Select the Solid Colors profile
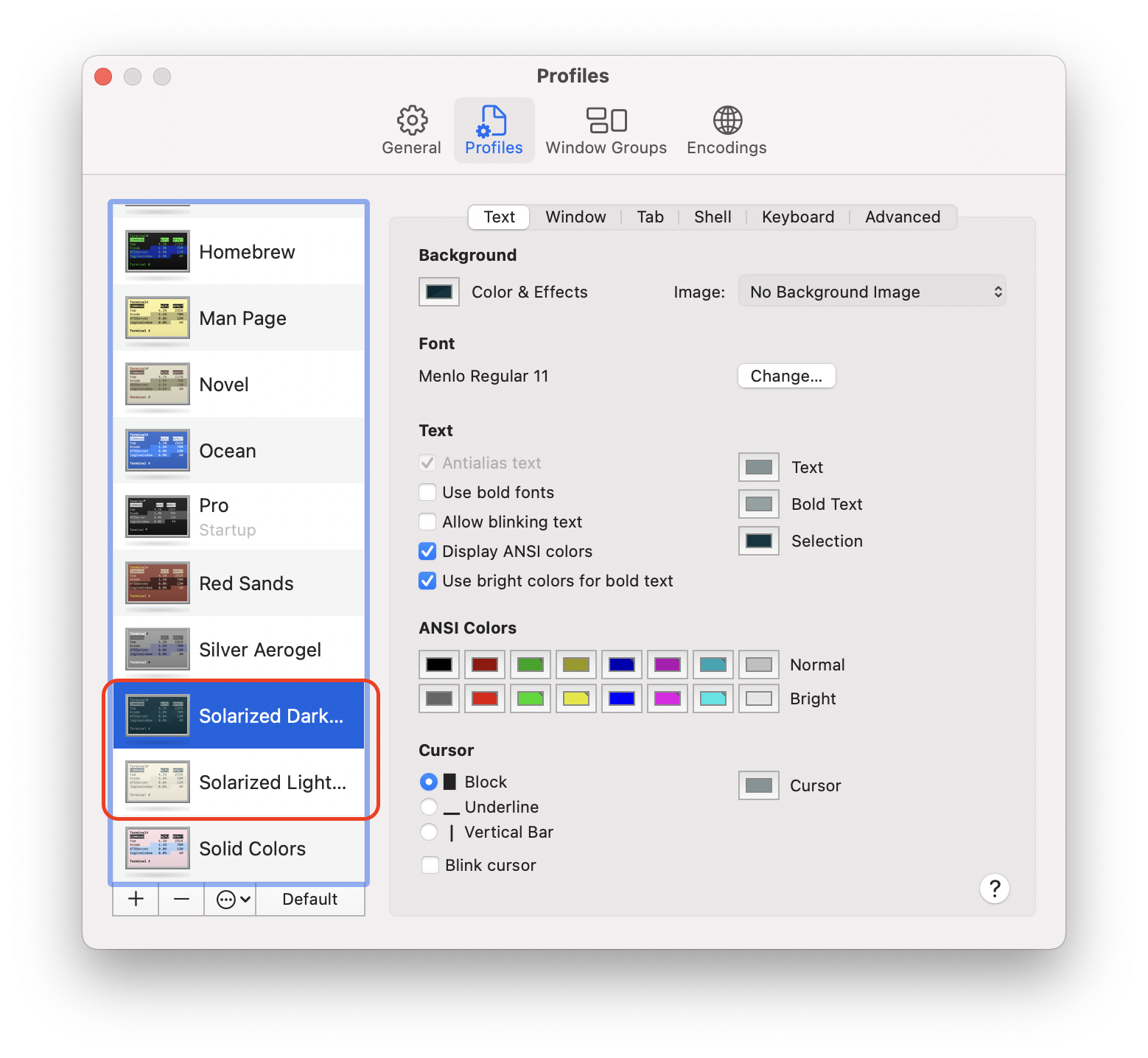This screenshot has width=1148, height=1058. coord(239,848)
